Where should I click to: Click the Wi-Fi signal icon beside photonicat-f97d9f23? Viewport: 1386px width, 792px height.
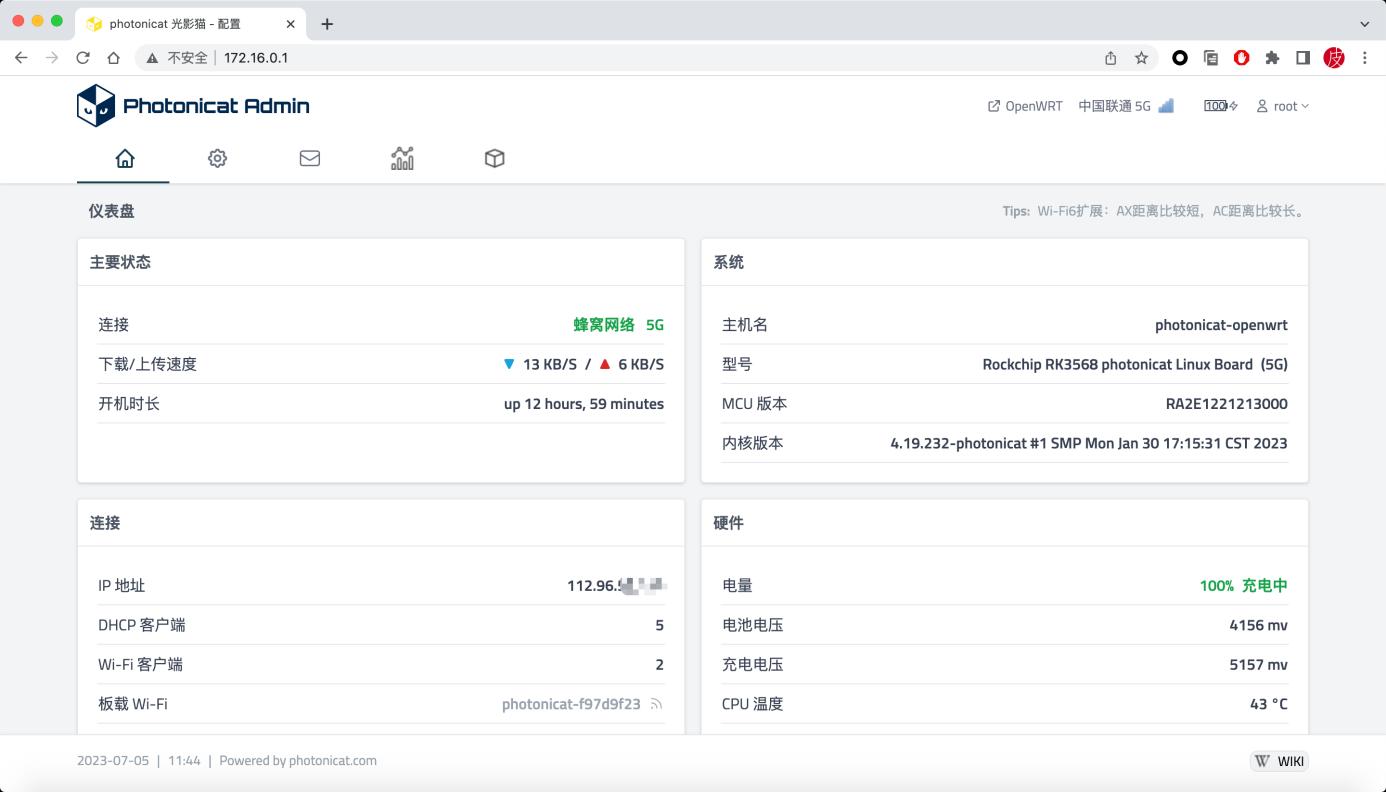coord(656,703)
